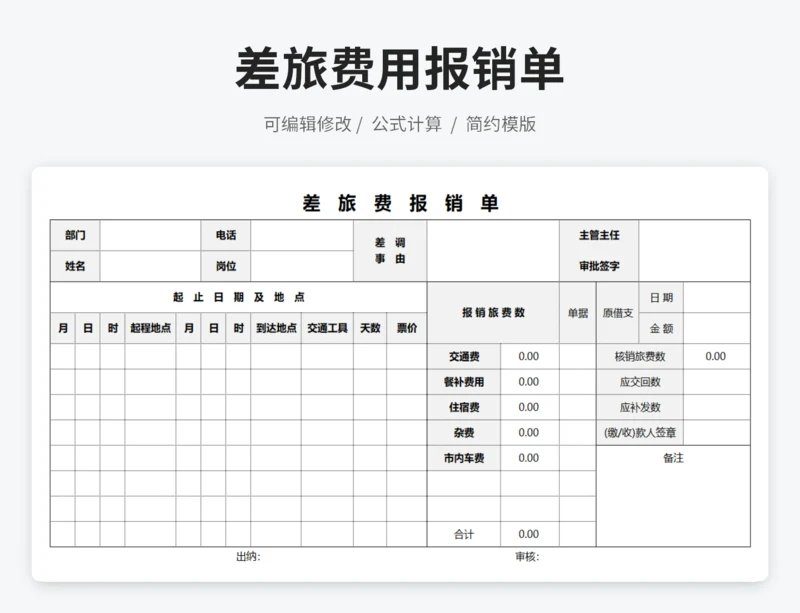Click the 票价 column header

[x=407, y=328]
